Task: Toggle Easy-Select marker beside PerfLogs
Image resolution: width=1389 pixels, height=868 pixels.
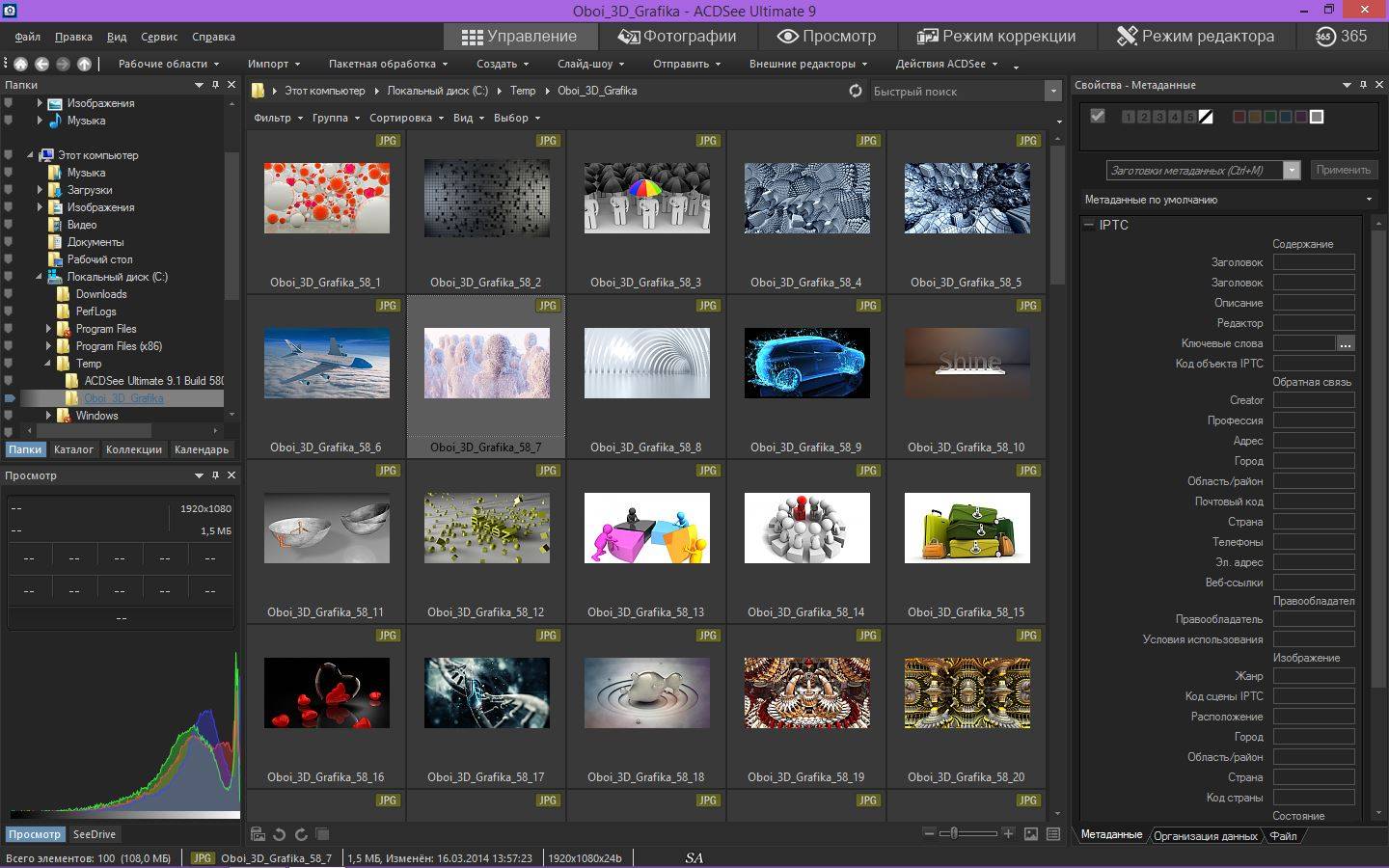Action: click(x=9, y=312)
